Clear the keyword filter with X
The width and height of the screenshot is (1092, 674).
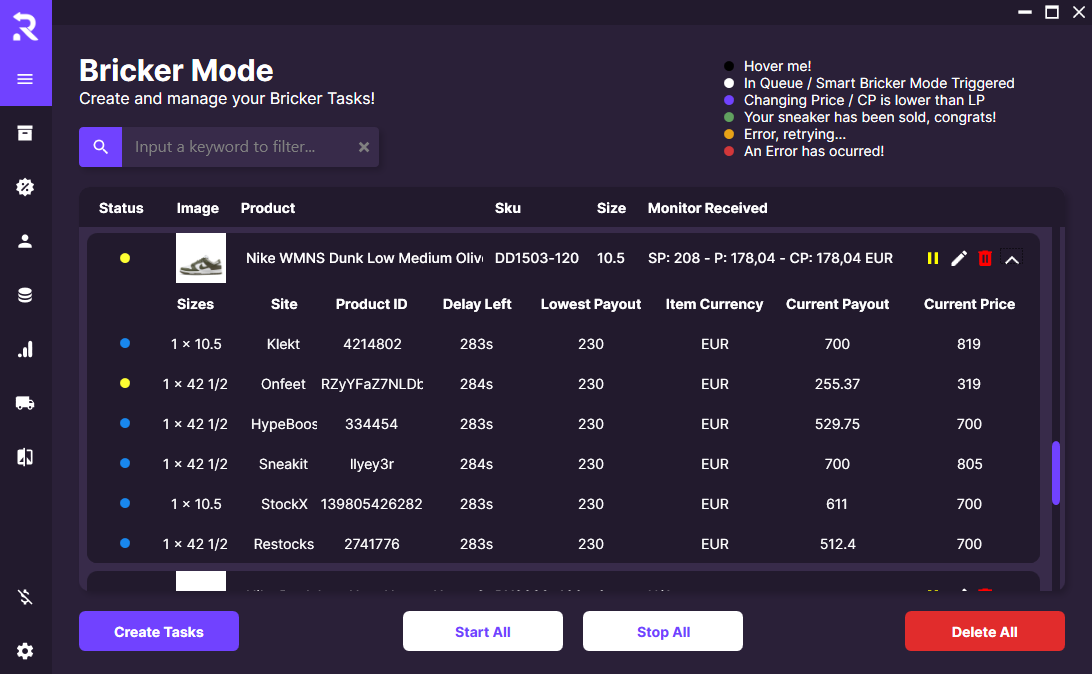pyautogui.click(x=364, y=147)
